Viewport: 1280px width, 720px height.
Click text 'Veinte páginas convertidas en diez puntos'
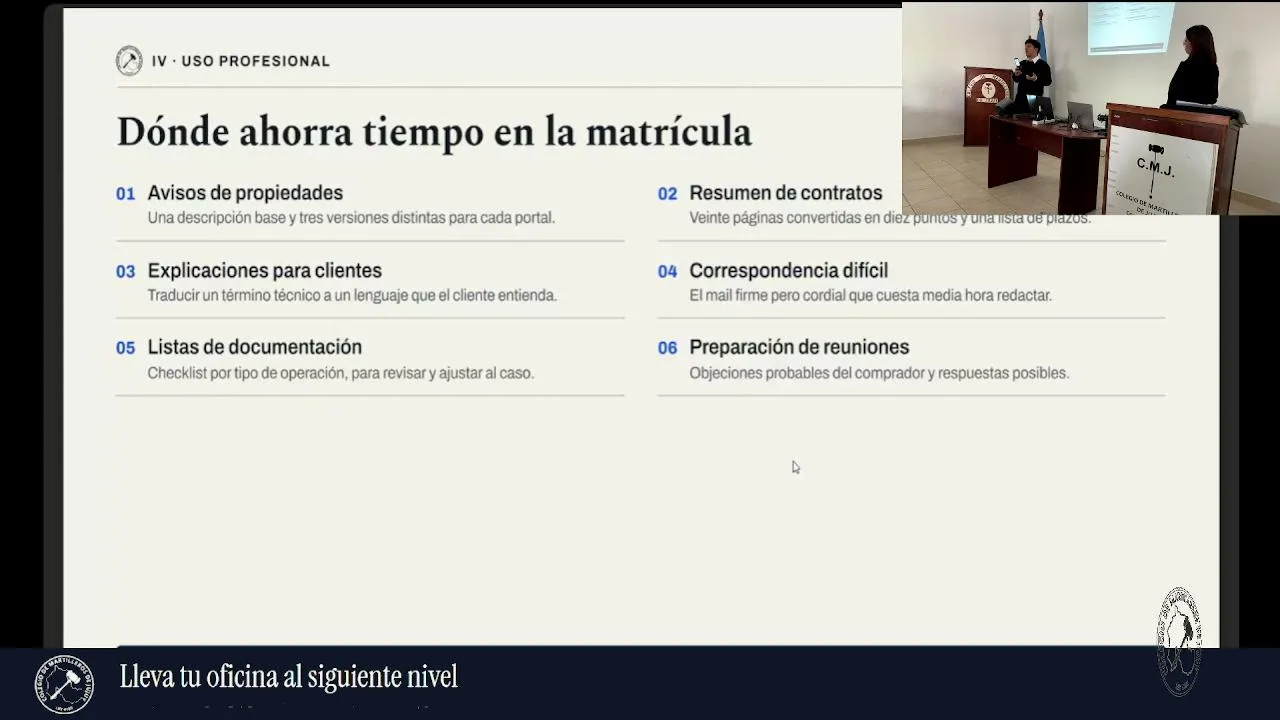(823, 218)
